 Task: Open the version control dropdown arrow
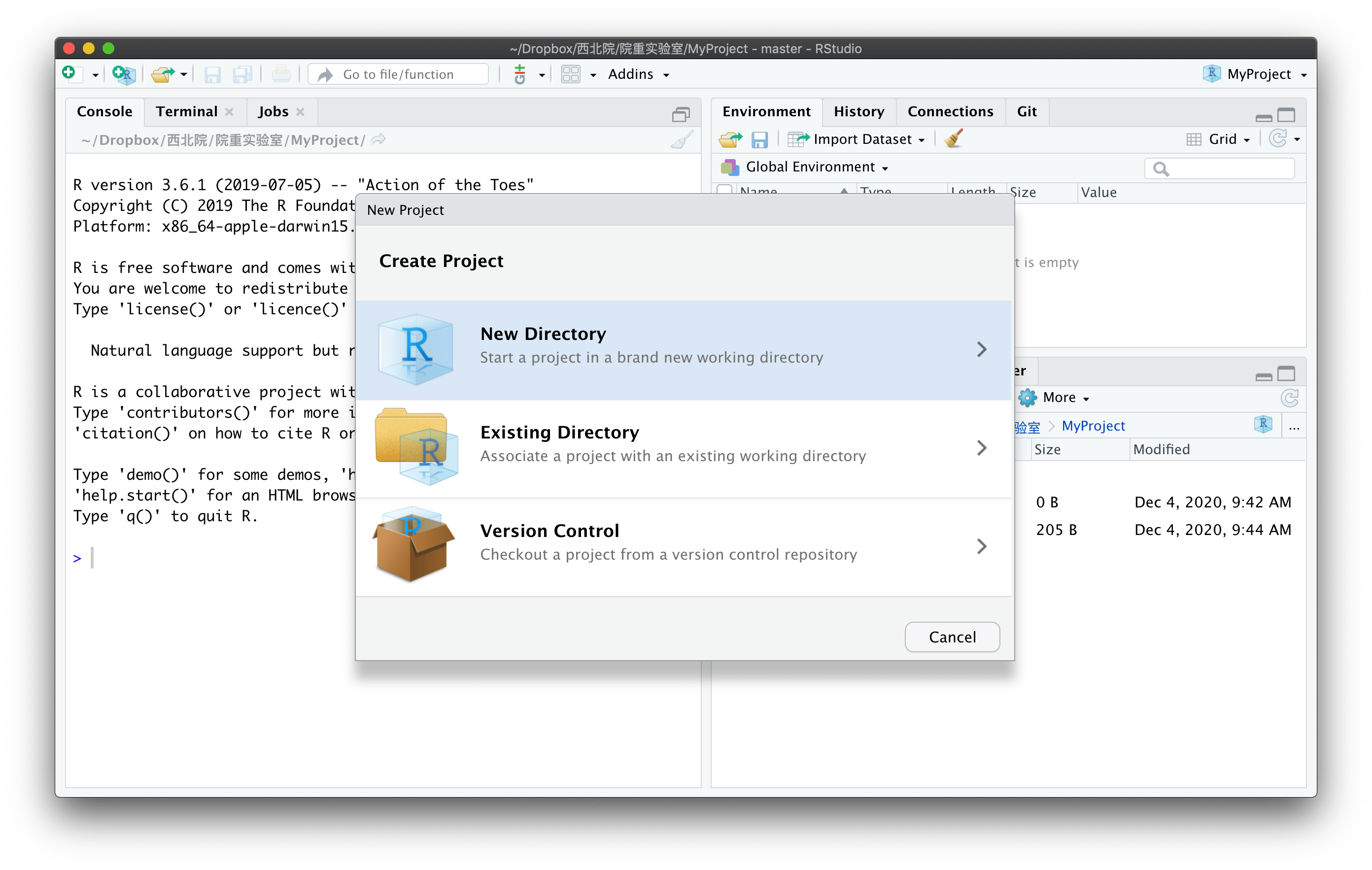point(541,75)
